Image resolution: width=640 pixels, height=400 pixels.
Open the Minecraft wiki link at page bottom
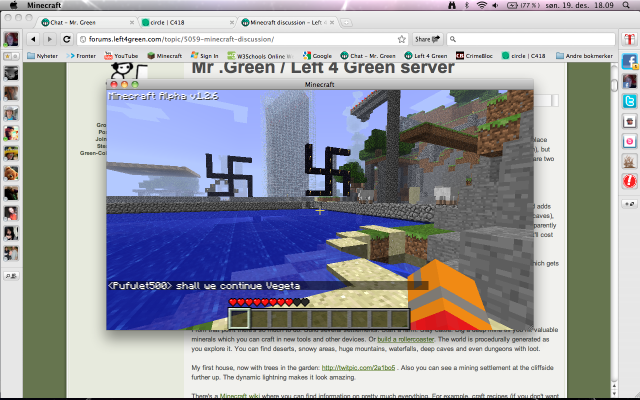(x=240, y=396)
